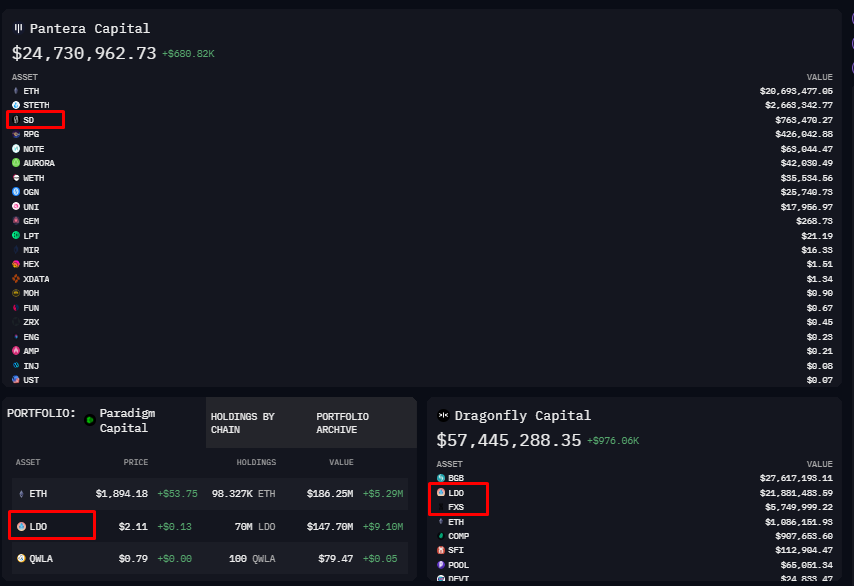Click the ENG asset label
The width and height of the screenshot is (854, 586).
pyautogui.click(x=31, y=337)
